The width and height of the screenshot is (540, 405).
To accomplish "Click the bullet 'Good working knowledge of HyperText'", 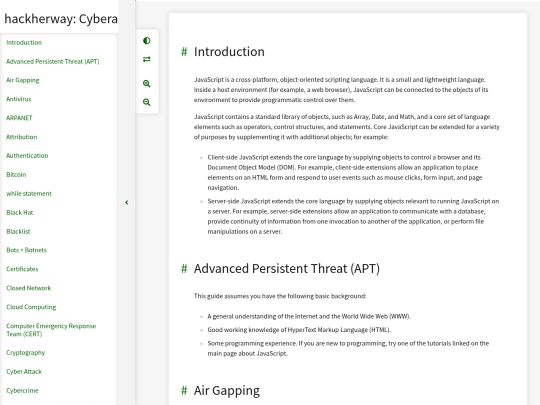I will 299,330.
